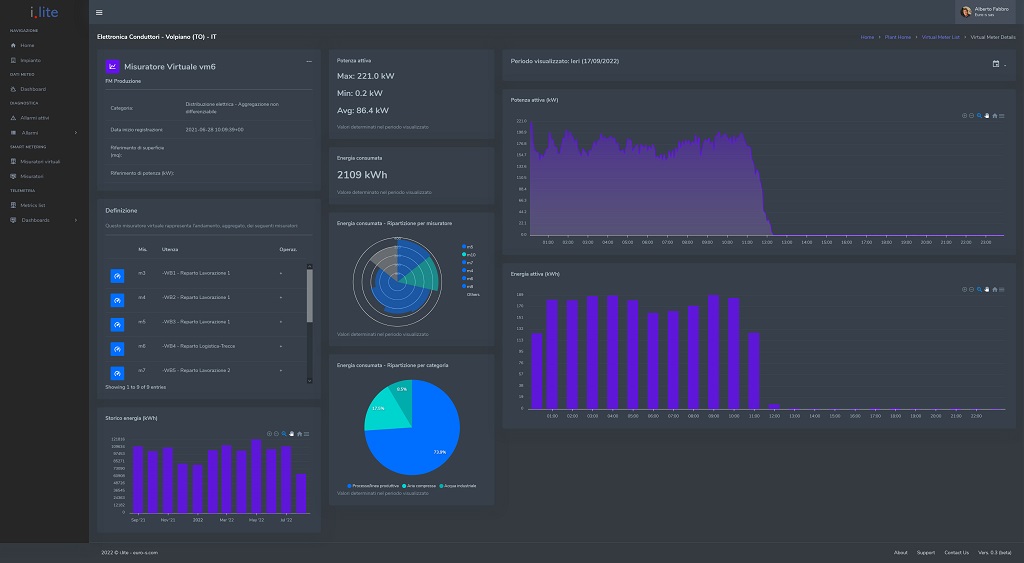Reset zoom with home icon on Storico energia chart

[299, 433]
